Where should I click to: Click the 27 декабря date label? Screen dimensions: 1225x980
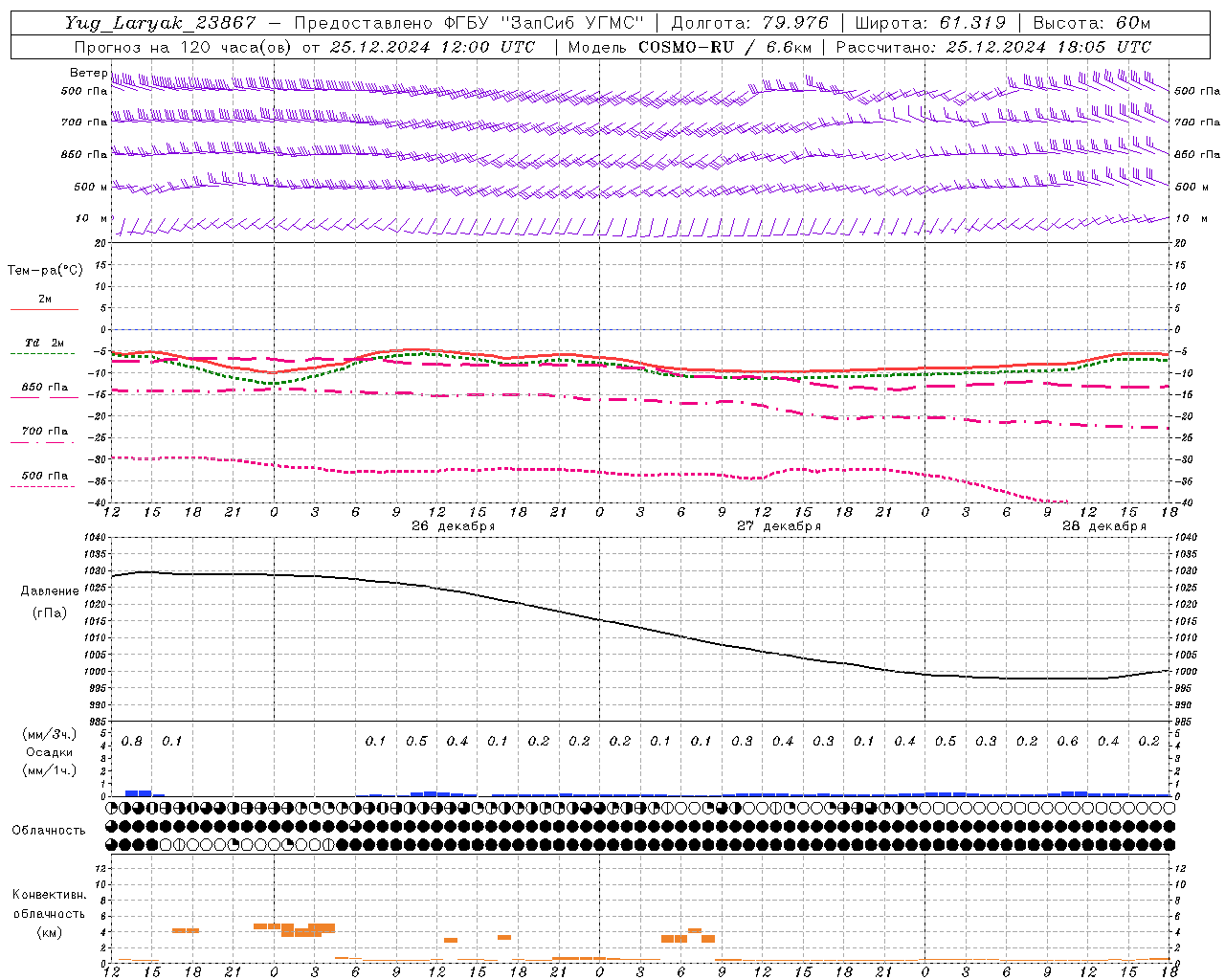(778, 526)
